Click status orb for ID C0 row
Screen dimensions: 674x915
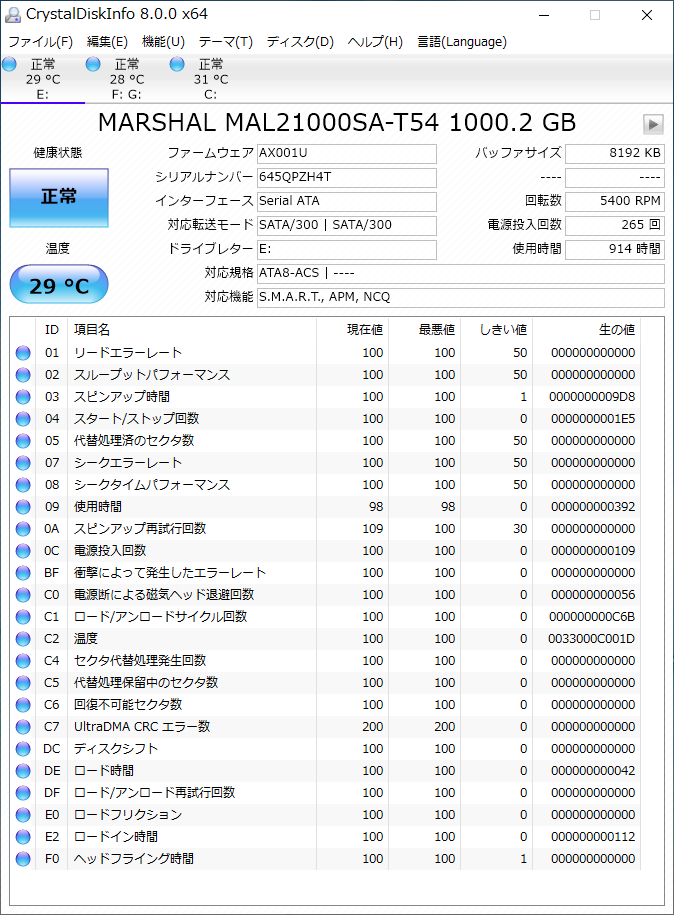tap(23, 595)
